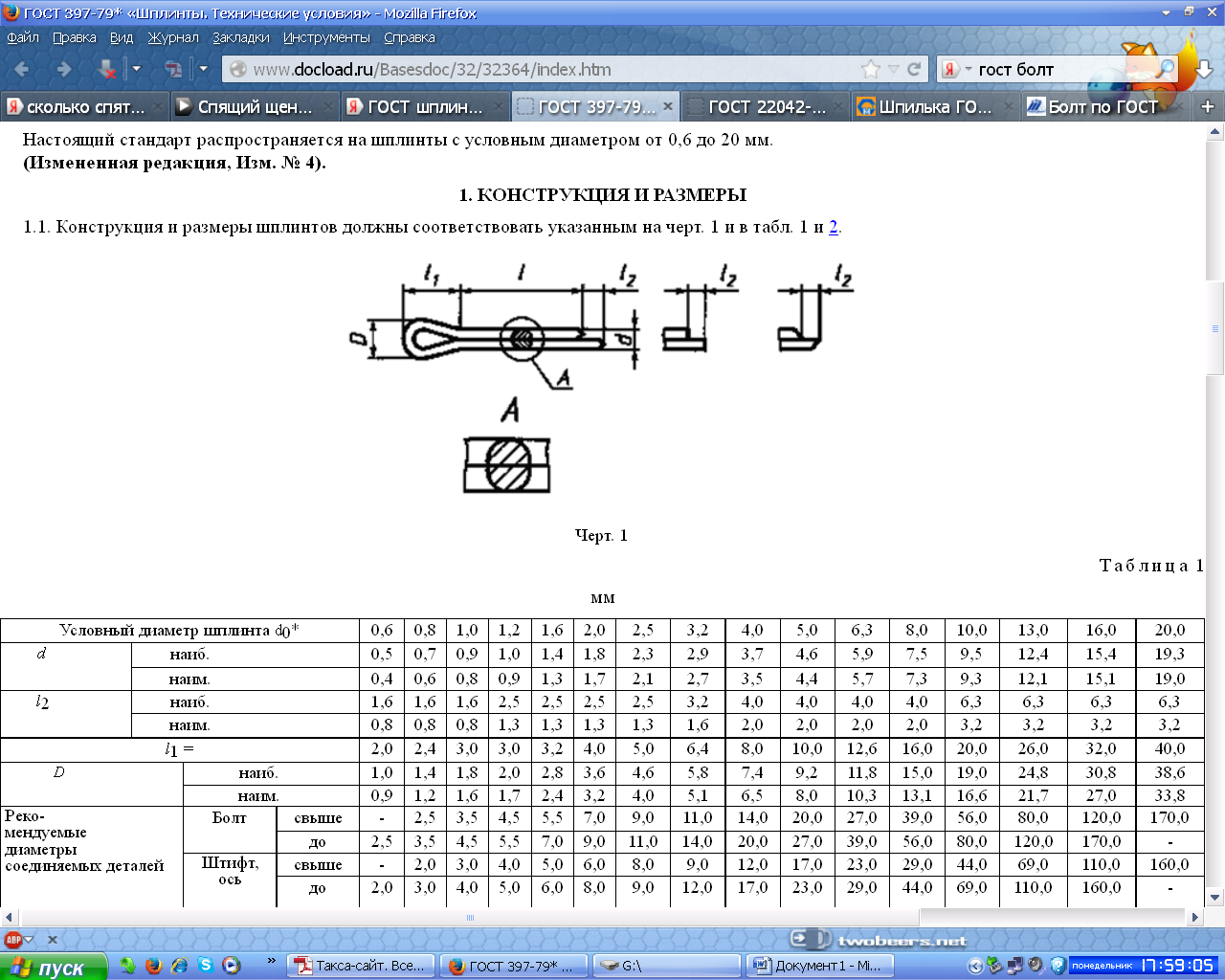Click the search field containing 'гост болт'
This screenshot has height=980, width=1225.
tap(1062, 69)
